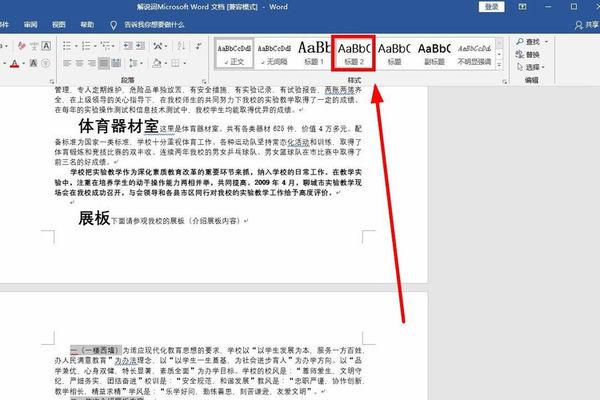This screenshot has height=400, width=600.
Task: Open the Paragraph dialog launcher
Action: coord(204,82)
